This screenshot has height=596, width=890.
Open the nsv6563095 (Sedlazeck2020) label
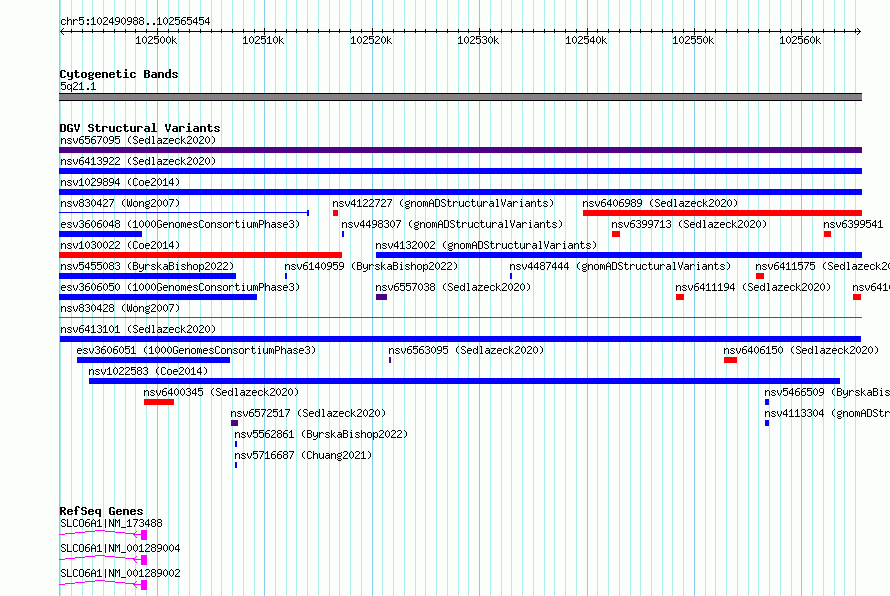tap(466, 350)
